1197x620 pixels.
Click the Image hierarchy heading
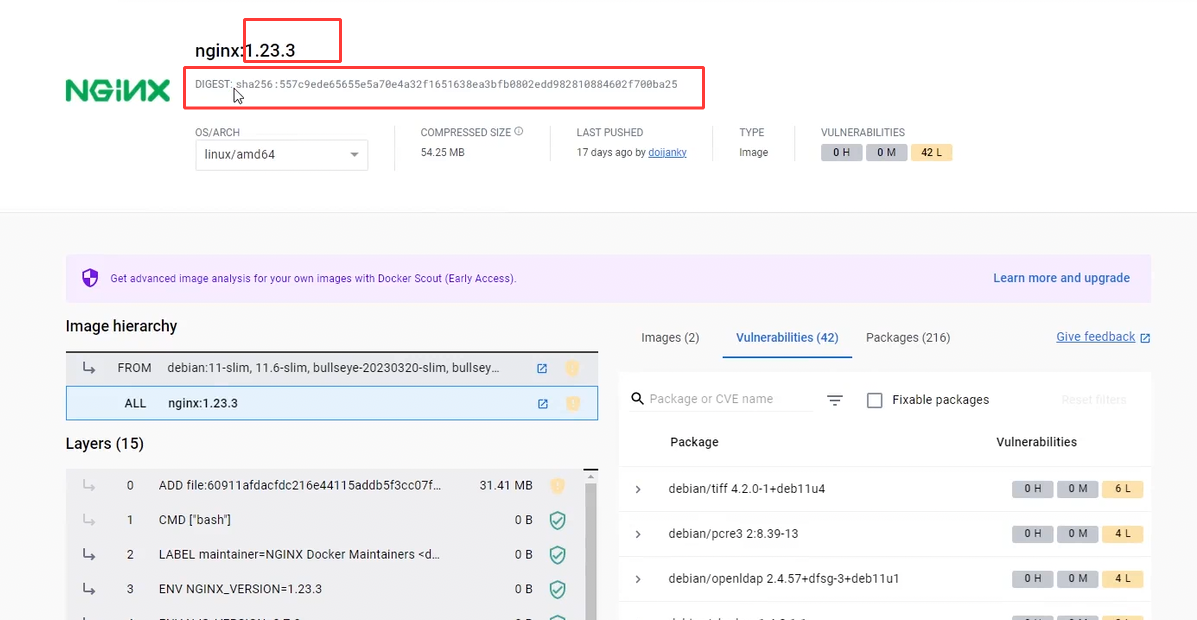pyautogui.click(x=121, y=327)
